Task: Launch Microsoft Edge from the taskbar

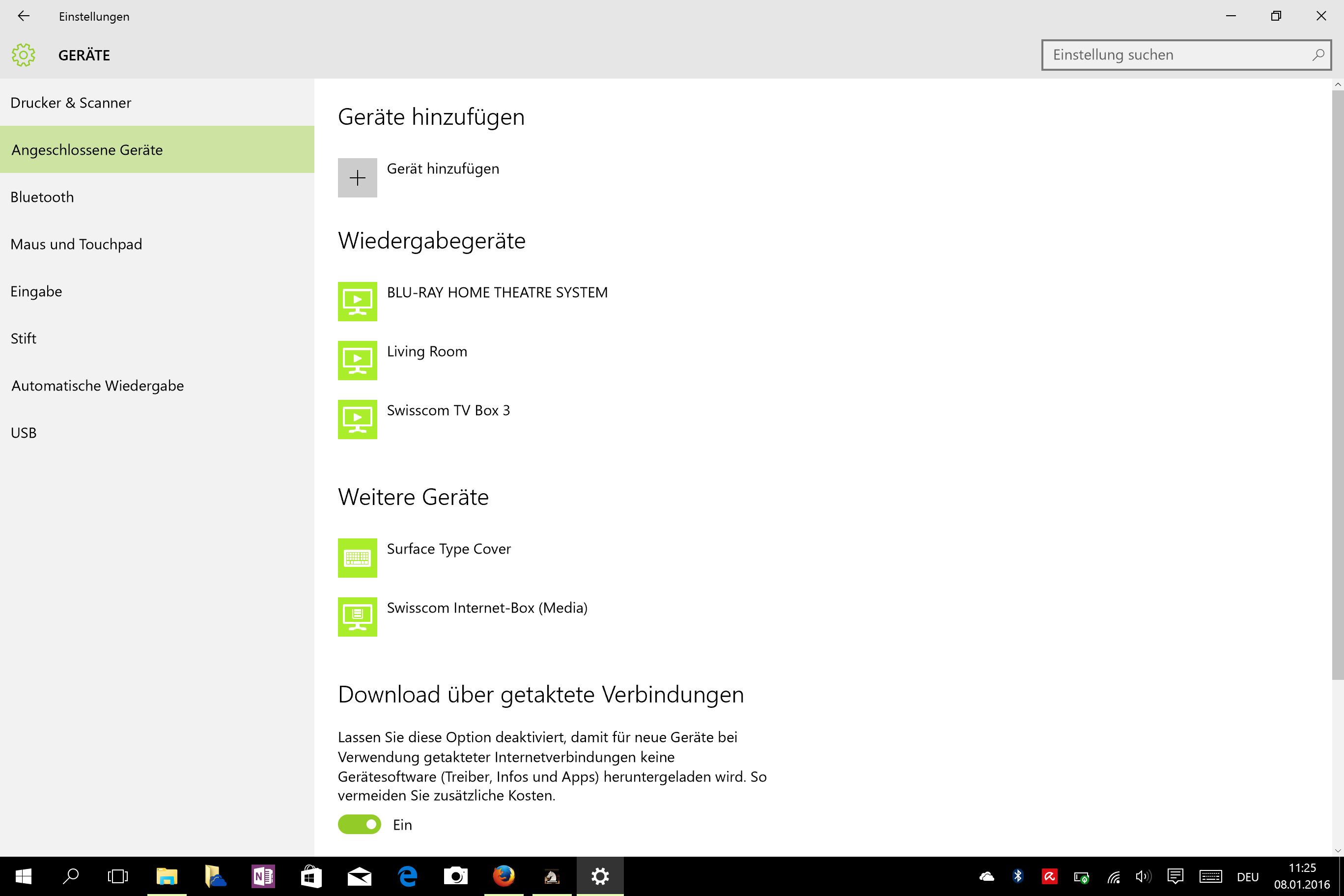Action: click(407, 876)
